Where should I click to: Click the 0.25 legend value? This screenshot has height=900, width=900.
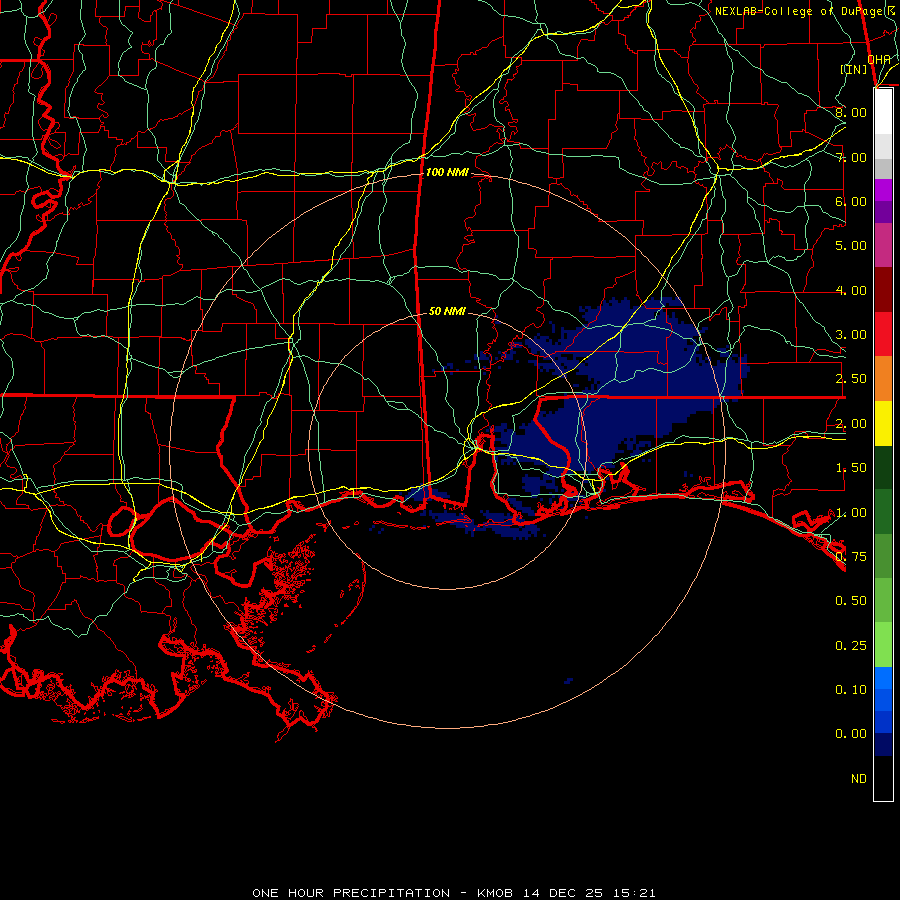(x=851, y=646)
